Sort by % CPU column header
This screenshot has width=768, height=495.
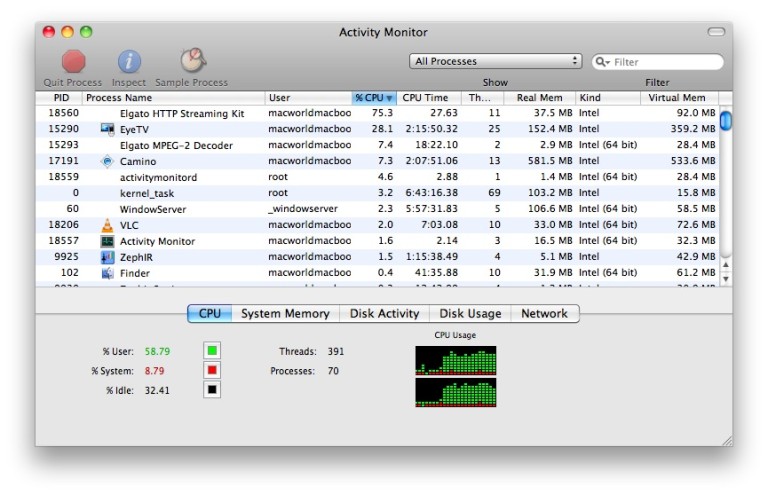(374, 97)
